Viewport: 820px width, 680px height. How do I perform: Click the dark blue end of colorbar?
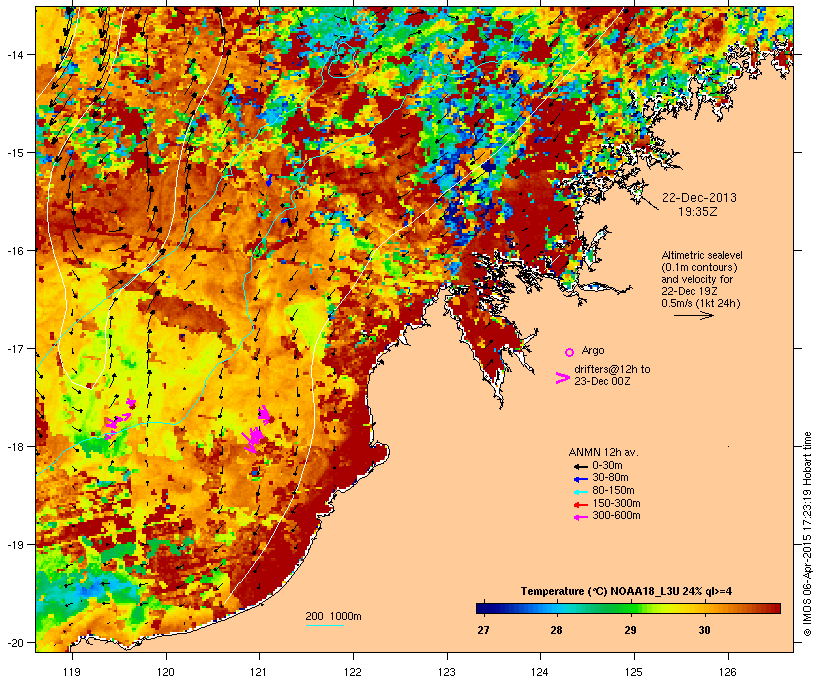(484, 608)
